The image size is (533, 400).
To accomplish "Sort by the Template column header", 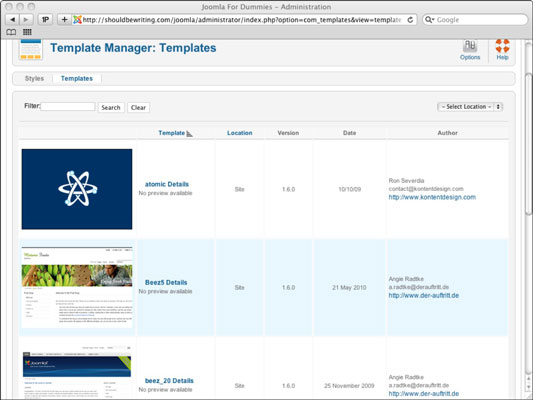I will click(172, 133).
